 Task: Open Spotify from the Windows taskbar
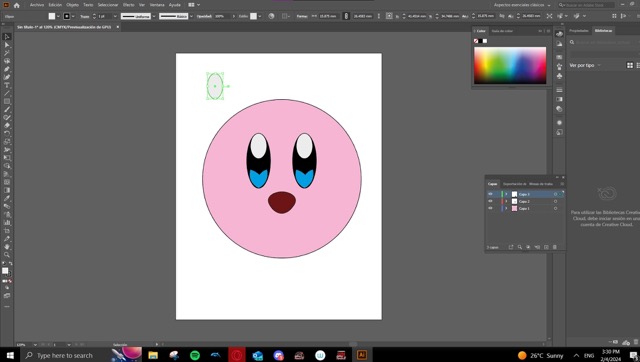tap(195, 355)
